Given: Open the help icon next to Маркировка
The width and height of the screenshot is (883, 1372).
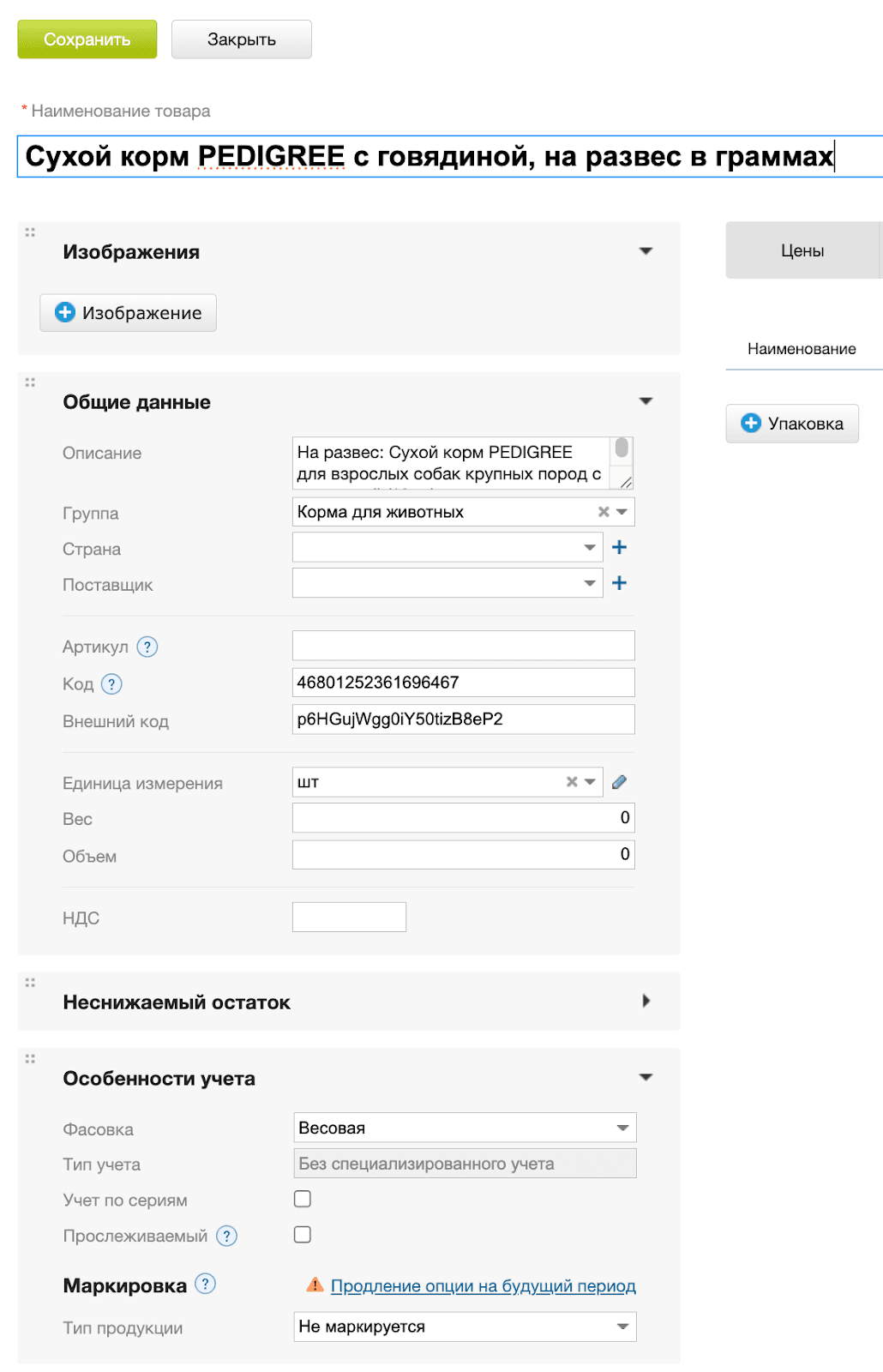Looking at the screenshot, I should pos(206,1284).
